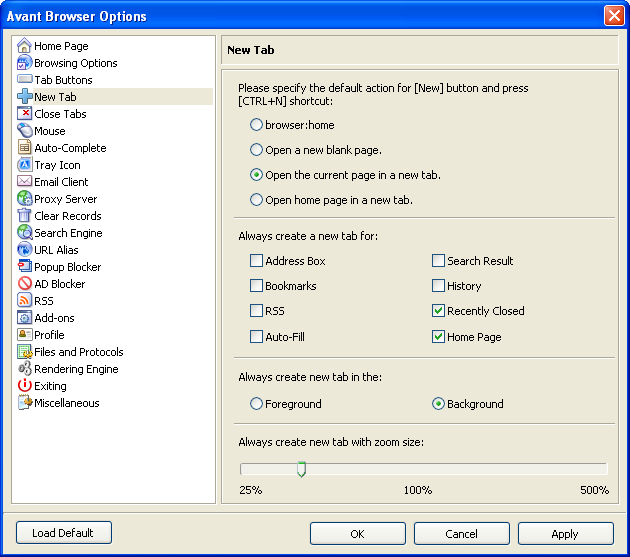
Task: Choose Background for new tabs
Action: (x=438, y=403)
